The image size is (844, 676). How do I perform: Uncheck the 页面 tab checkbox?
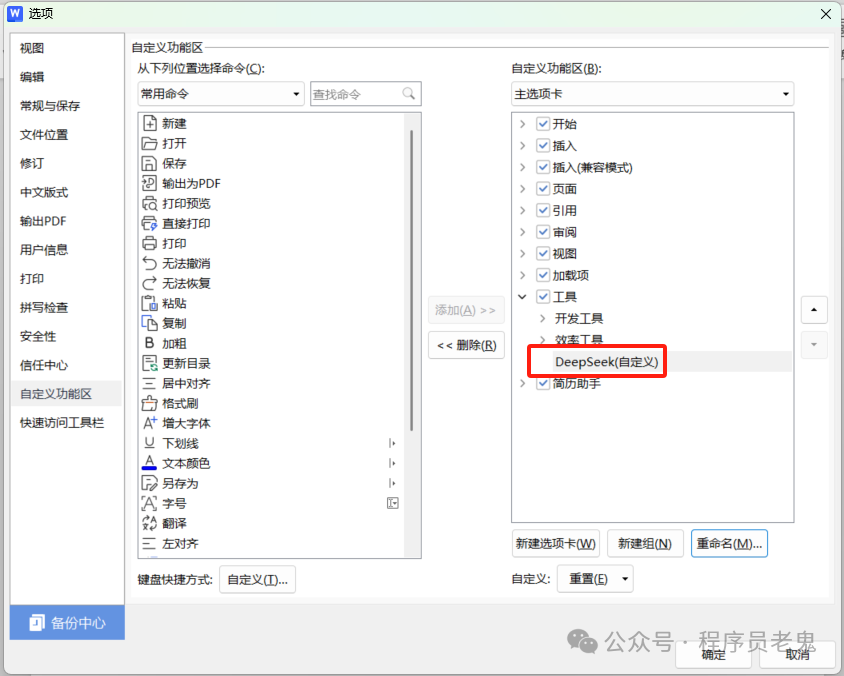(x=543, y=188)
